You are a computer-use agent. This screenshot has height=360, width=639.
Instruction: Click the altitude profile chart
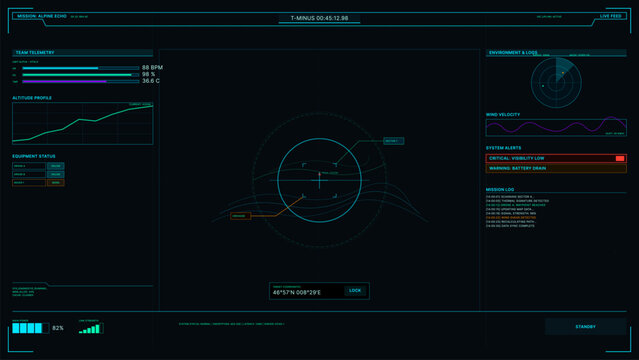(83, 123)
